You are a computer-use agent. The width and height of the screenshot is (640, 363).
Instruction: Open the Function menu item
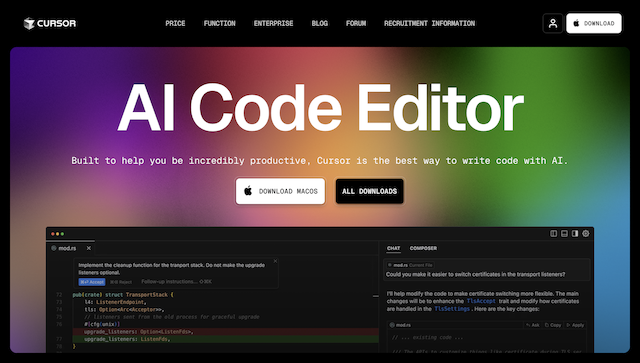tap(220, 23)
